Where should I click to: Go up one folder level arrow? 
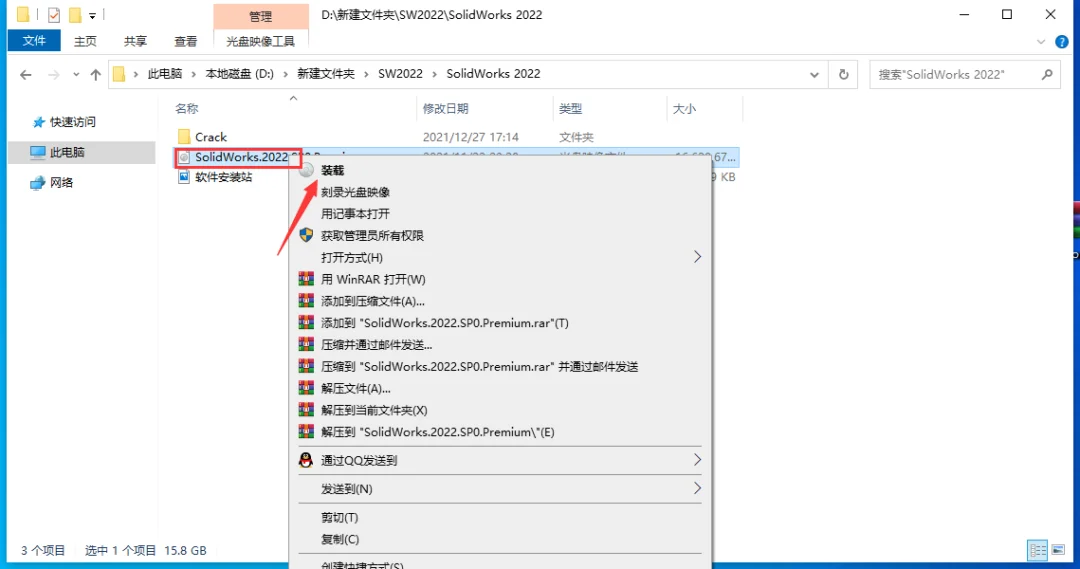(96, 74)
